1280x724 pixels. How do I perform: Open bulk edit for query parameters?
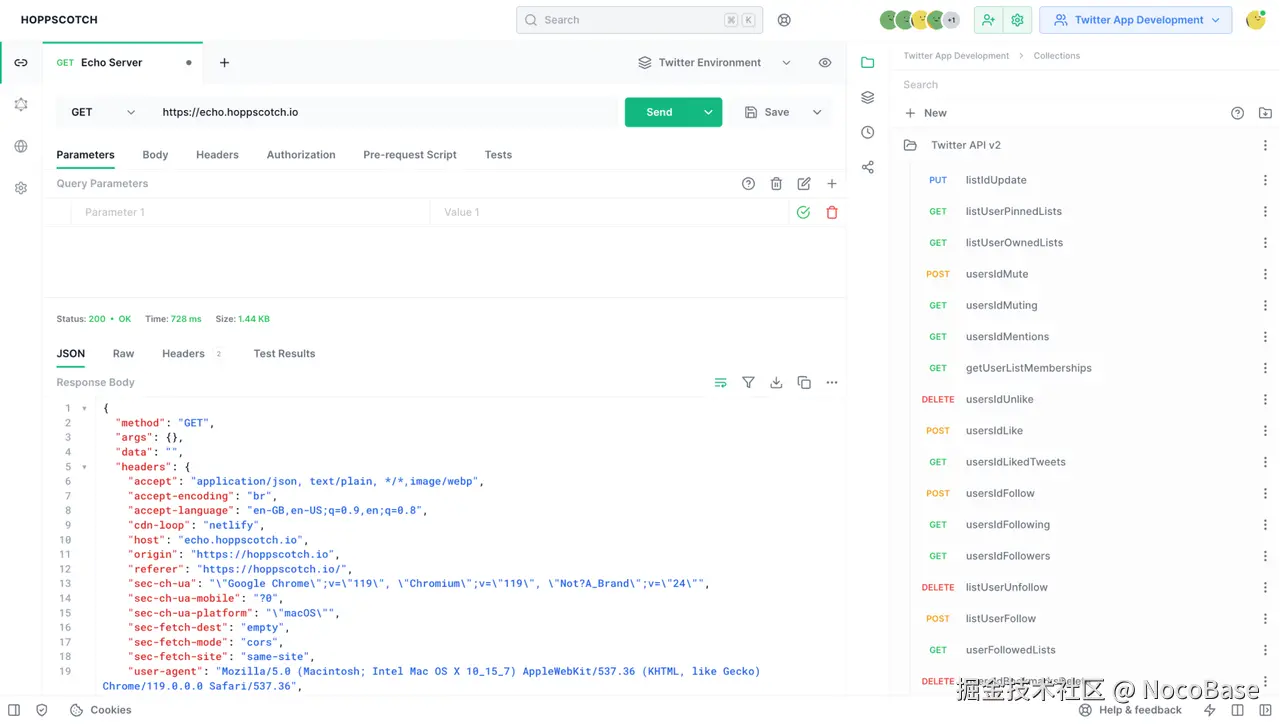coord(804,184)
